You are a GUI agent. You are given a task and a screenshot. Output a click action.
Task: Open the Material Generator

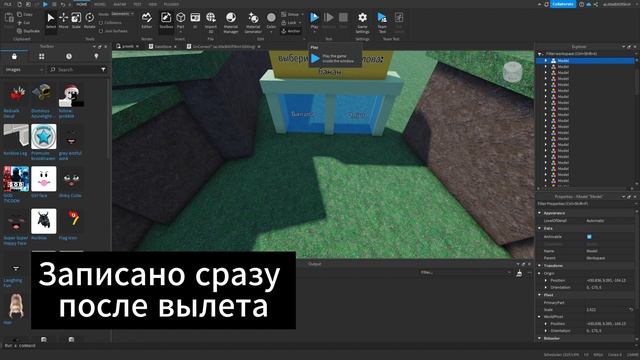click(253, 22)
